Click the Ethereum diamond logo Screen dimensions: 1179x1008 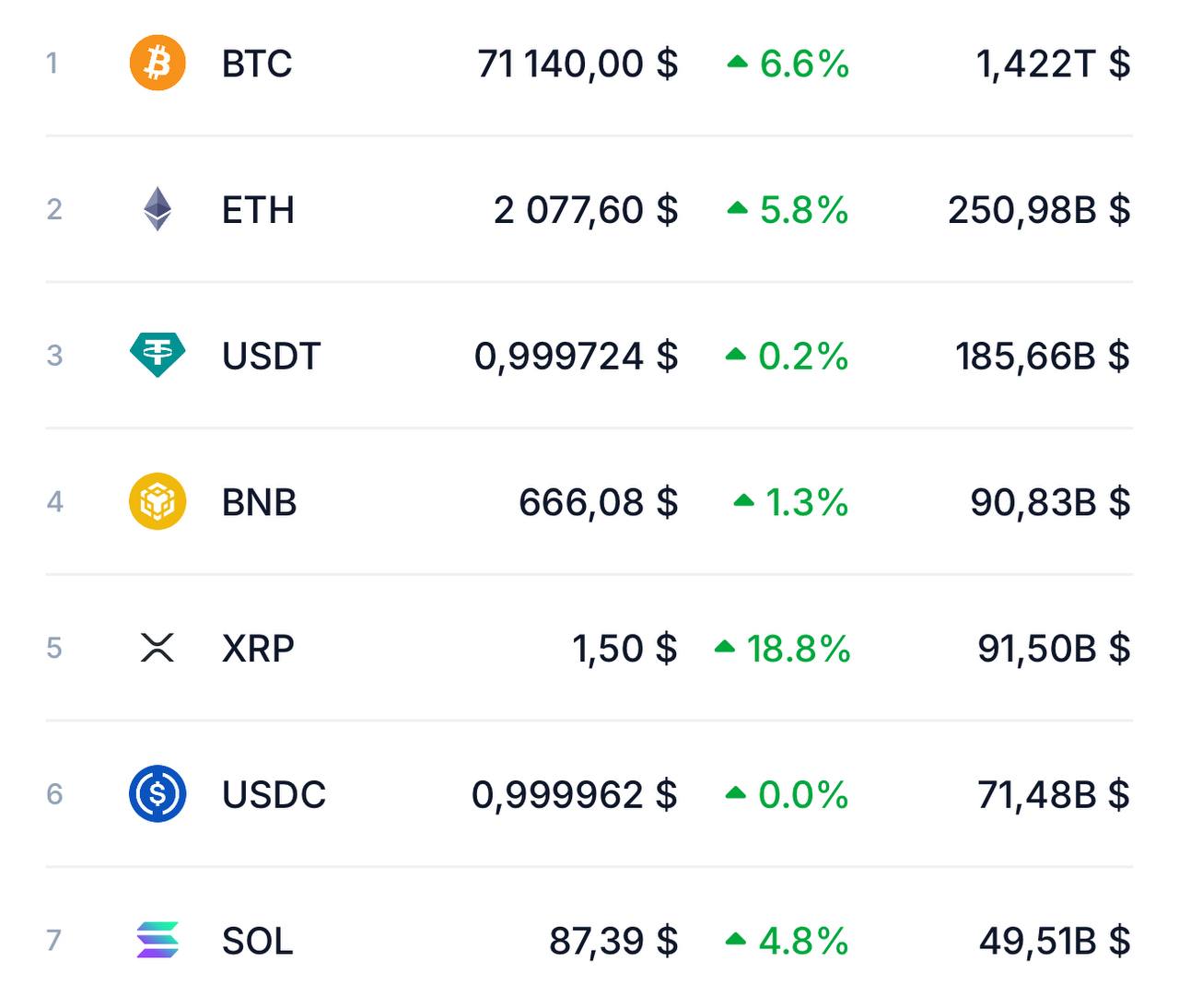click(x=158, y=209)
